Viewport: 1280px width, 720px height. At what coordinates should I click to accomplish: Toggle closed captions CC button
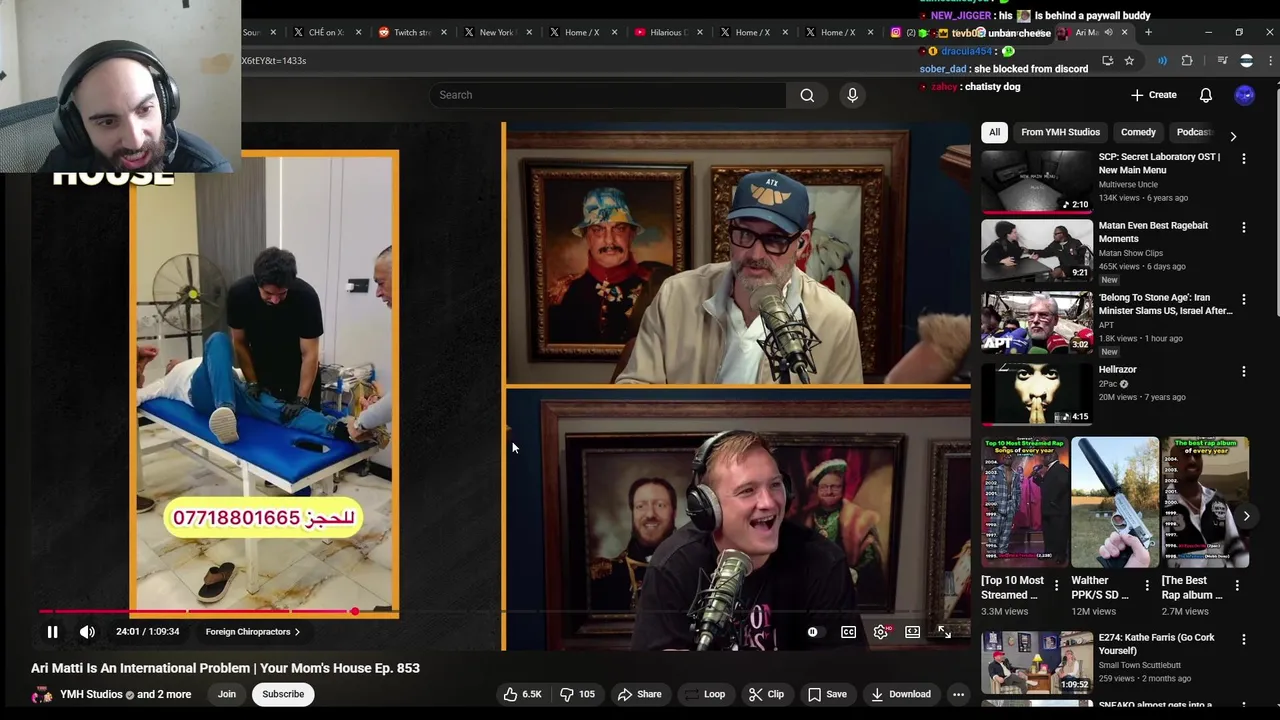(848, 632)
